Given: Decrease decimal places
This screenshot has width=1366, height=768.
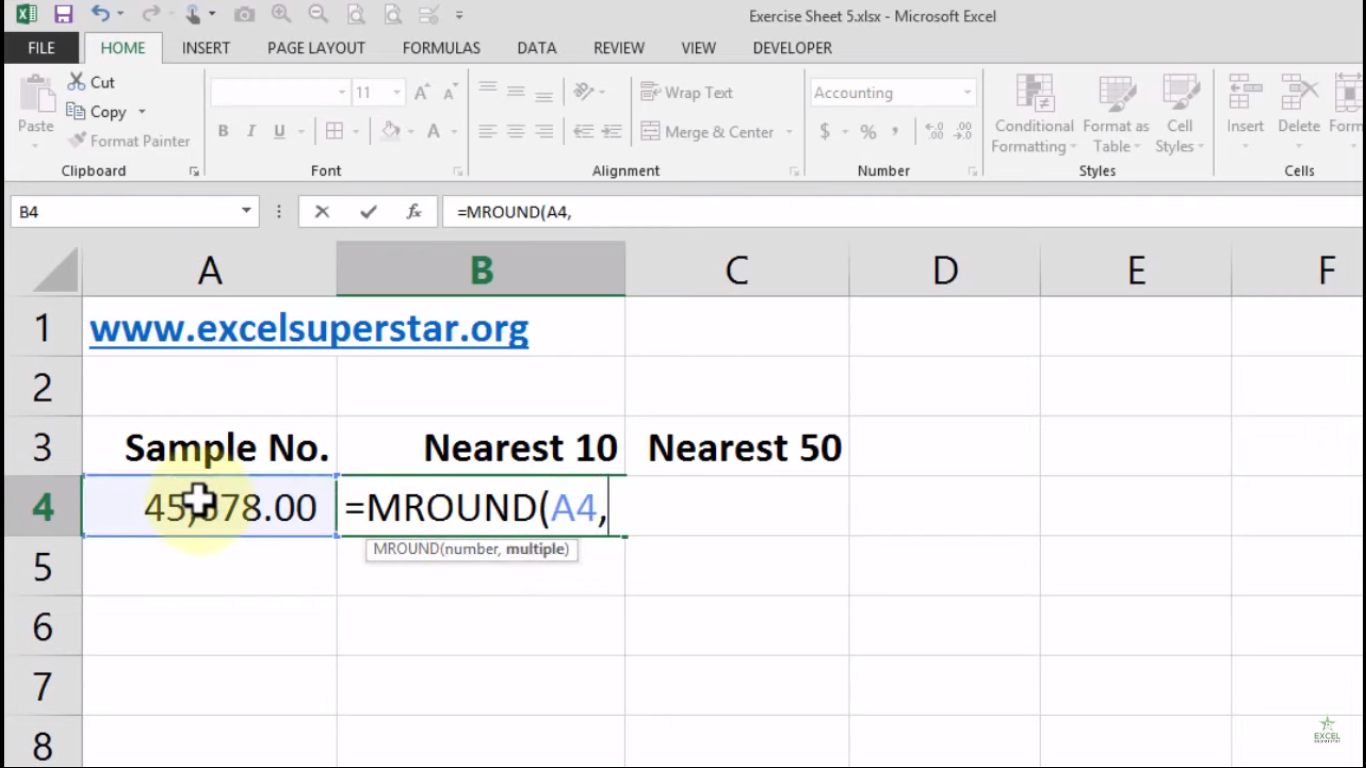Looking at the screenshot, I should [963, 131].
